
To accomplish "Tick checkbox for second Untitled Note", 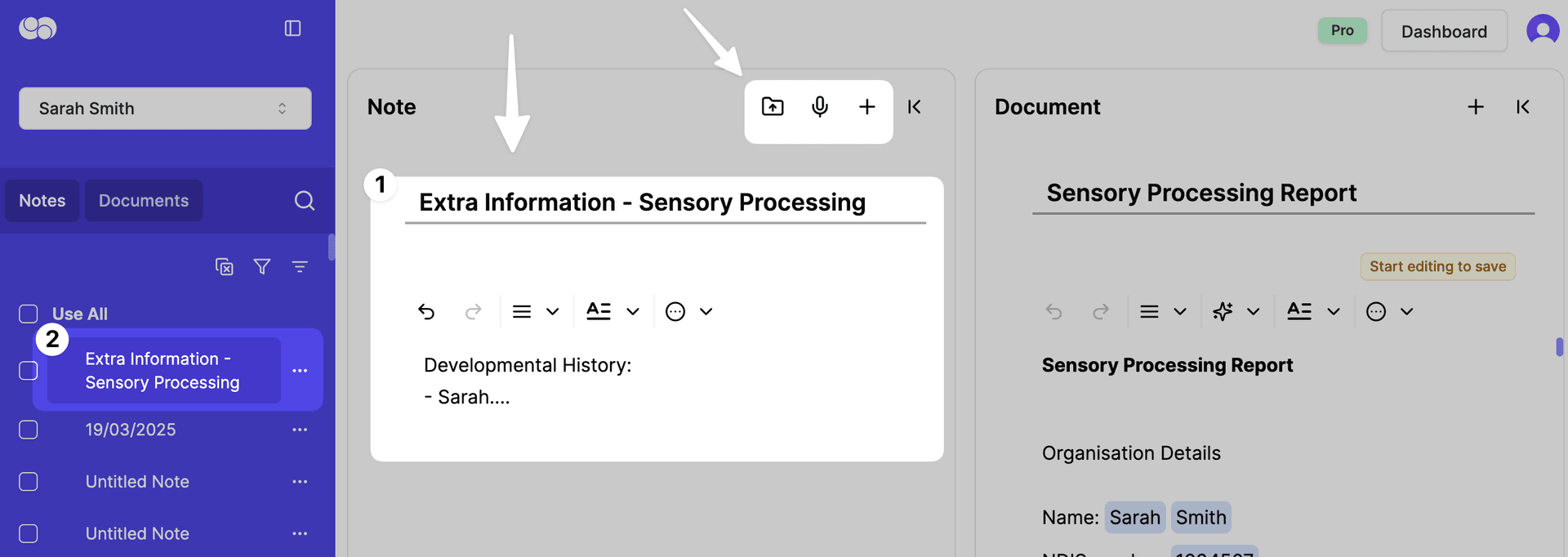I will click(x=29, y=534).
